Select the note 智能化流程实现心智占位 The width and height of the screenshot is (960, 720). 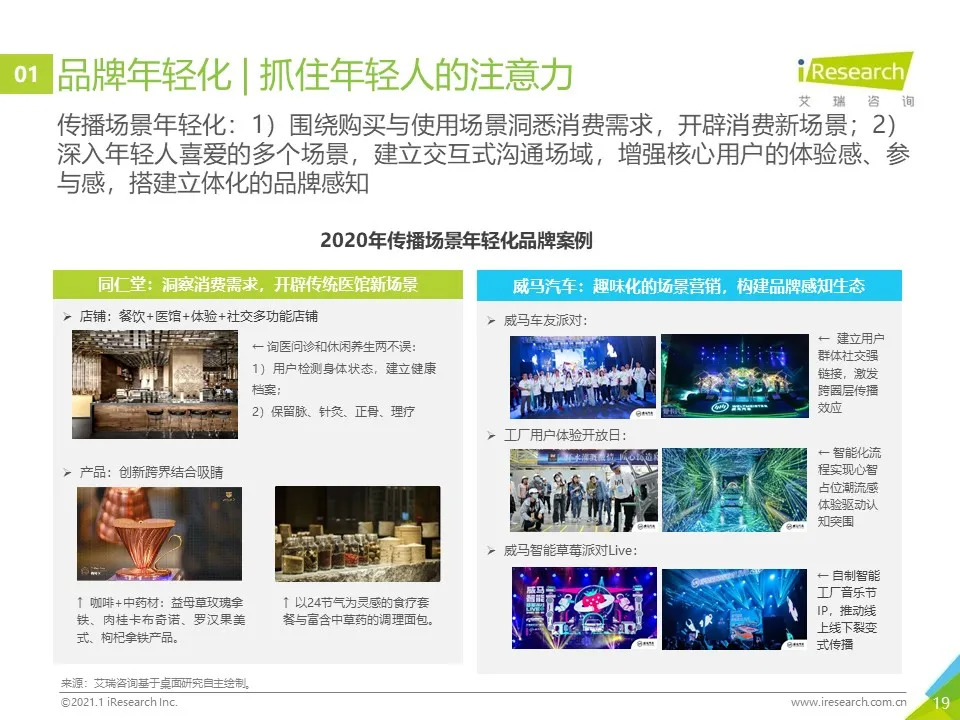click(849, 487)
